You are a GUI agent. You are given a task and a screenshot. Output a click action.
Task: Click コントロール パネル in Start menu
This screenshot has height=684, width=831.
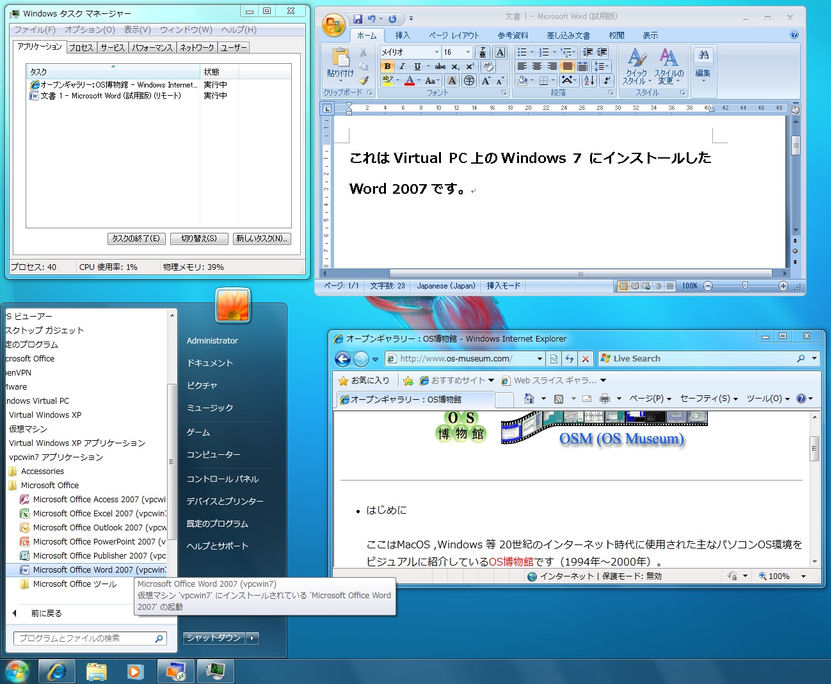click(223, 479)
